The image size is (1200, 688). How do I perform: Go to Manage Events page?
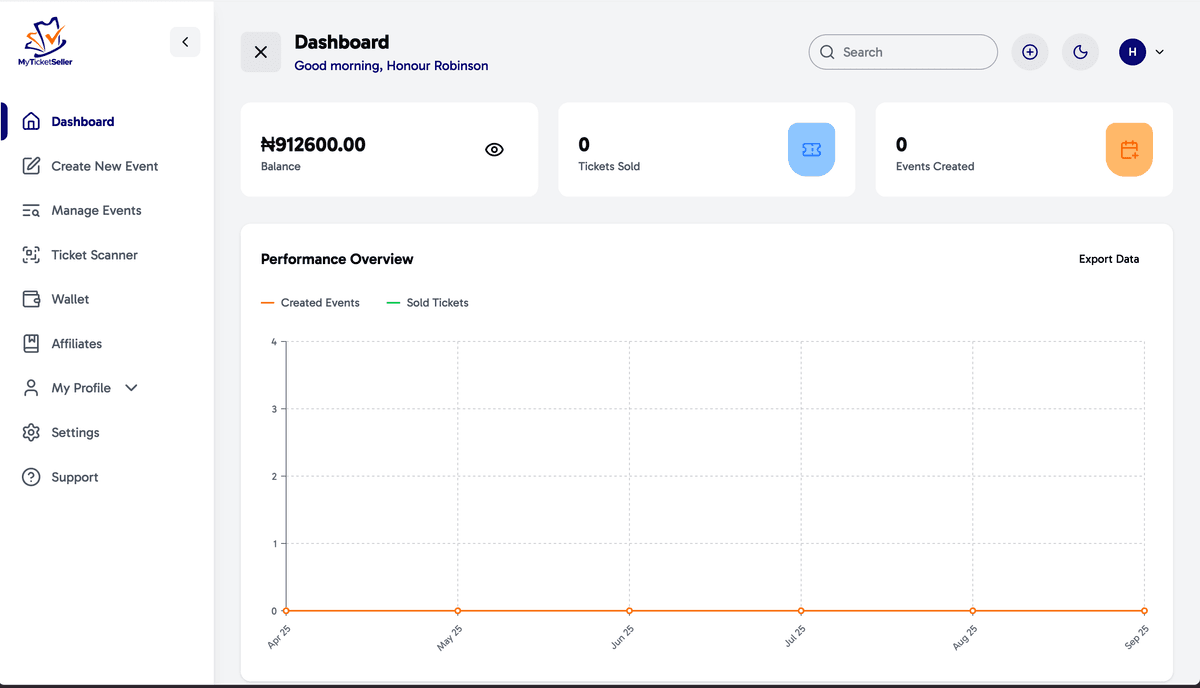click(x=96, y=211)
